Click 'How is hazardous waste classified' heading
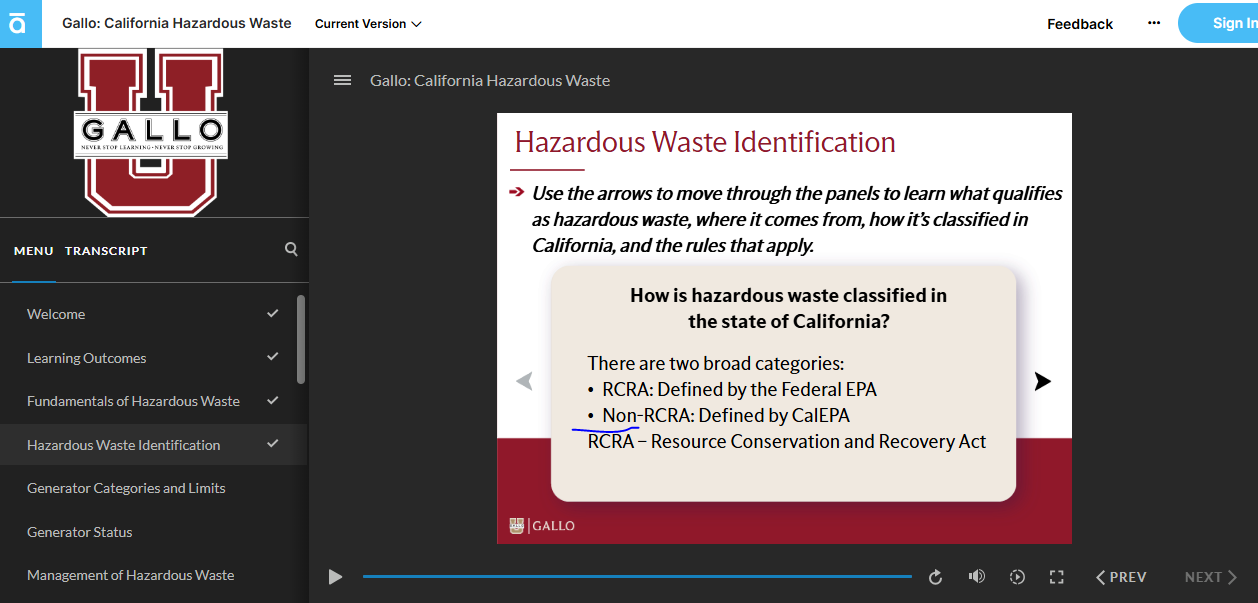This screenshot has width=1258, height=603. (788, 308)
